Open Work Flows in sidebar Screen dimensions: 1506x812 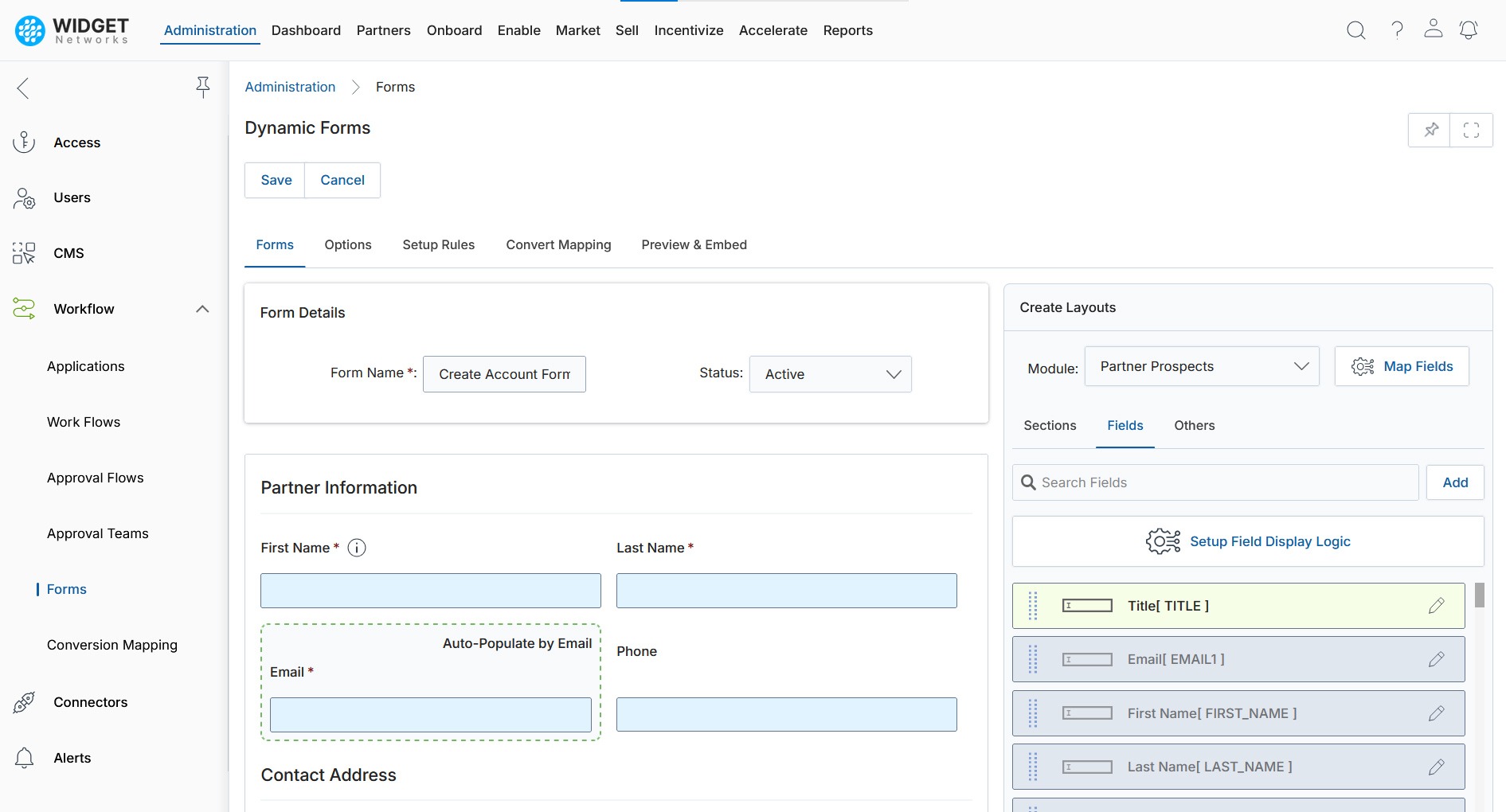point(84,422)
